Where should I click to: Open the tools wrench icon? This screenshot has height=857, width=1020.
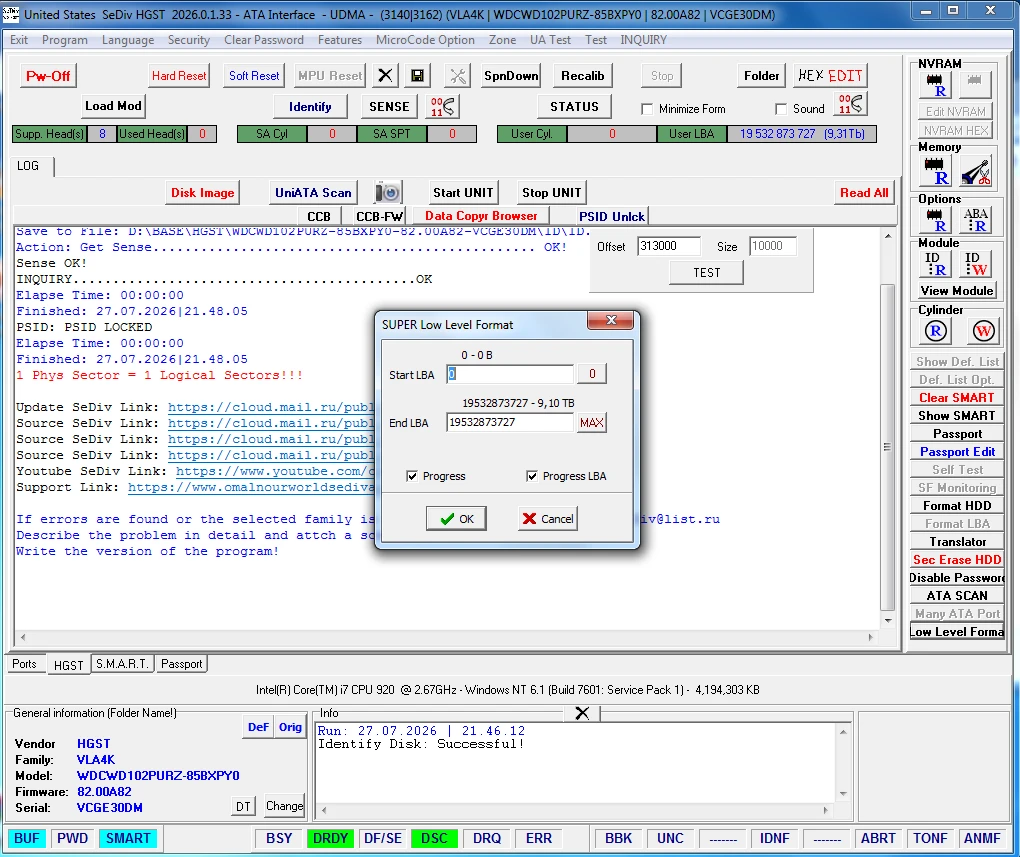coord(458,75)
